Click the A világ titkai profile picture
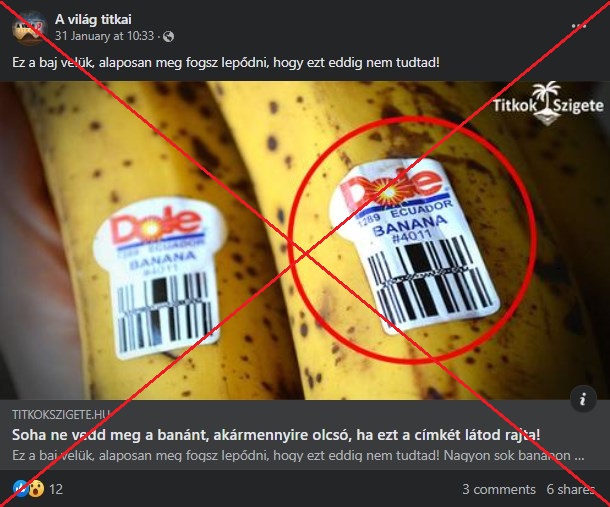Image resolution: width=610 pixels, height=507 pixels. 30,28
